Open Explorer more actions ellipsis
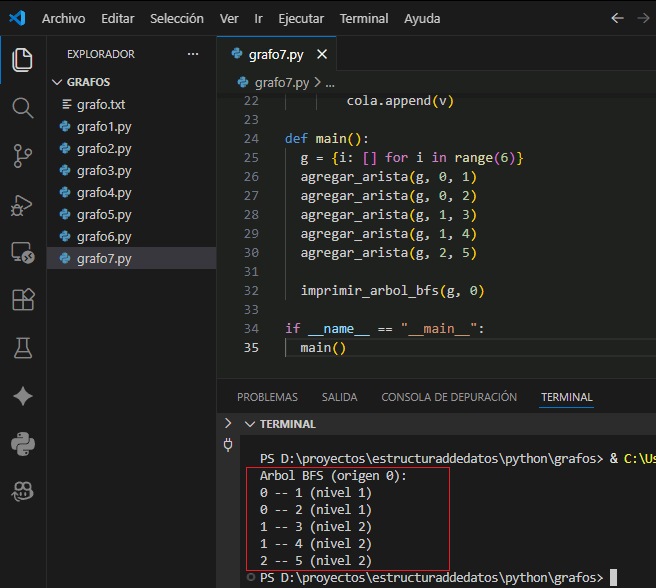The image size is (656, 588). pyautogui.click(x=193, y=54)
